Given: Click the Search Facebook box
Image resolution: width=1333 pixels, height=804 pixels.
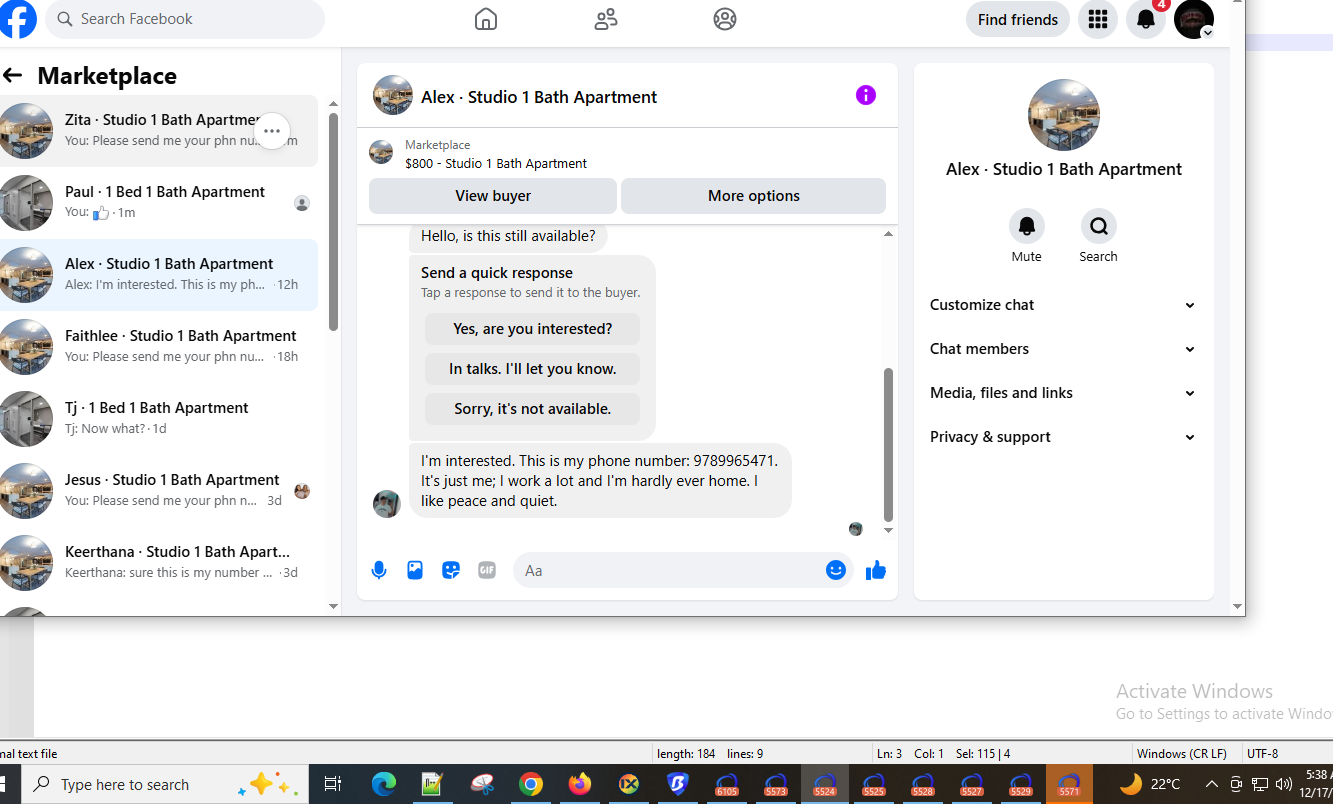Looking at the screenshot, I should (x=185, y=19).
